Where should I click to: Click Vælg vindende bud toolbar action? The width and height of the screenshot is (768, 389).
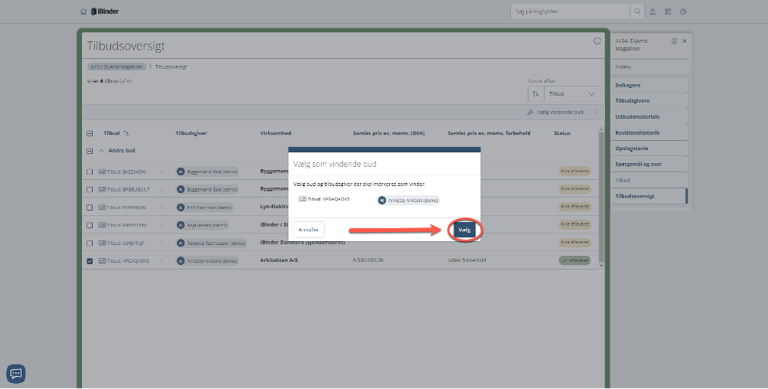coord(555,112)
